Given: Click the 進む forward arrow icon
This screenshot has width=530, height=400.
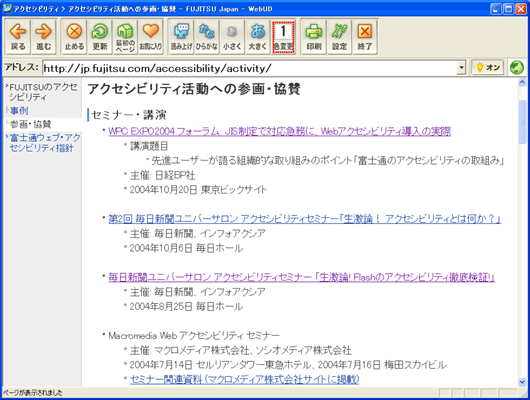Looking at the screenshot, I should point(44,37).
